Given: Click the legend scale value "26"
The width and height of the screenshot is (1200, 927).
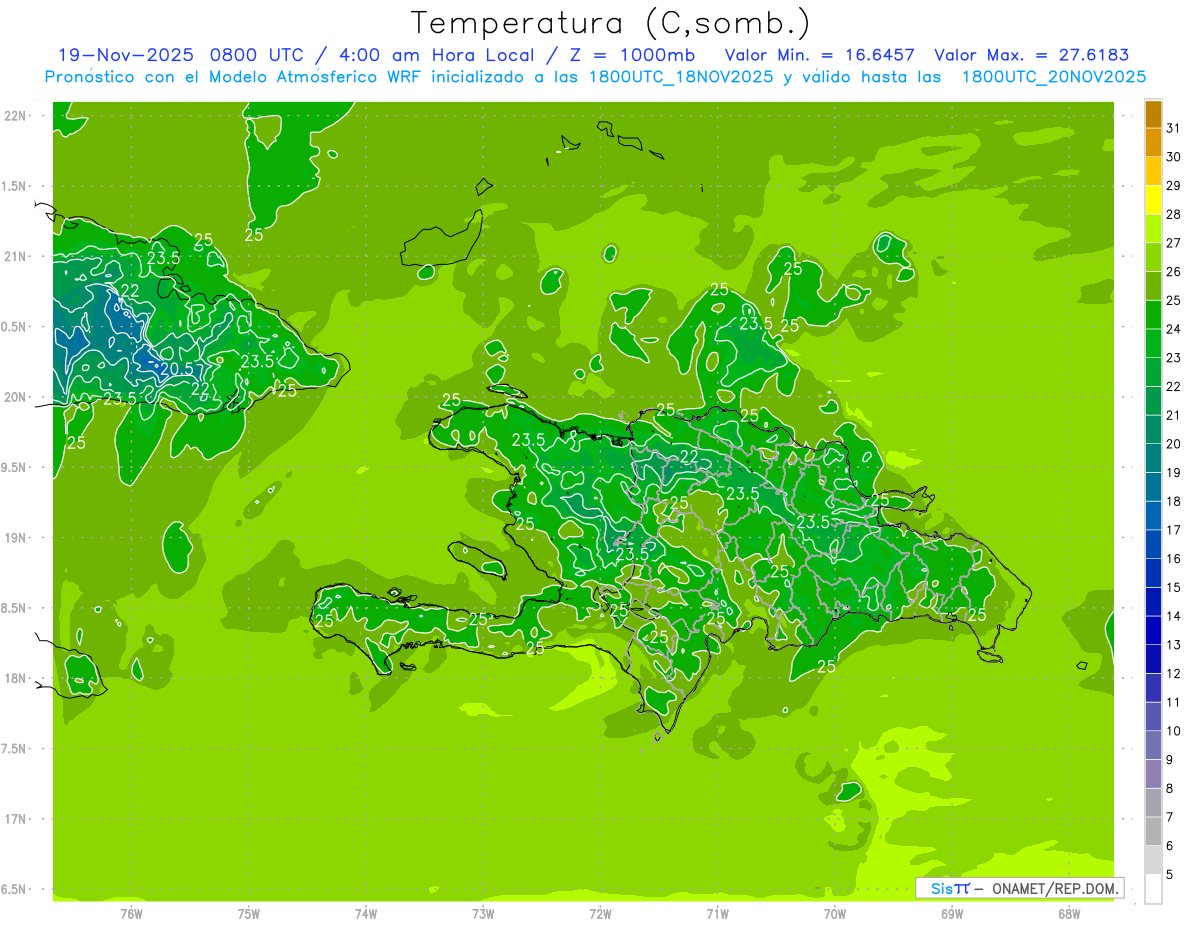Looking at the screenshot, I should 1174,272.
